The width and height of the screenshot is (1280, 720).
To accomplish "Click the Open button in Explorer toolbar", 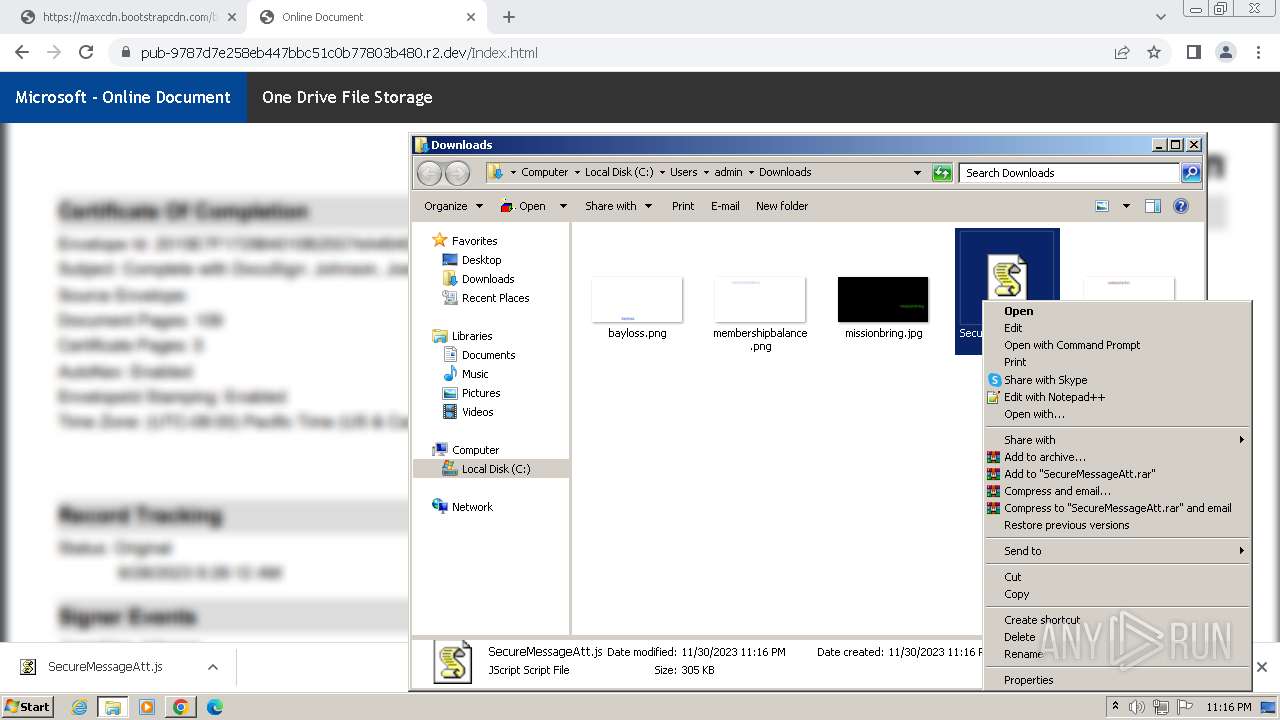I will [x=523, y=206].
